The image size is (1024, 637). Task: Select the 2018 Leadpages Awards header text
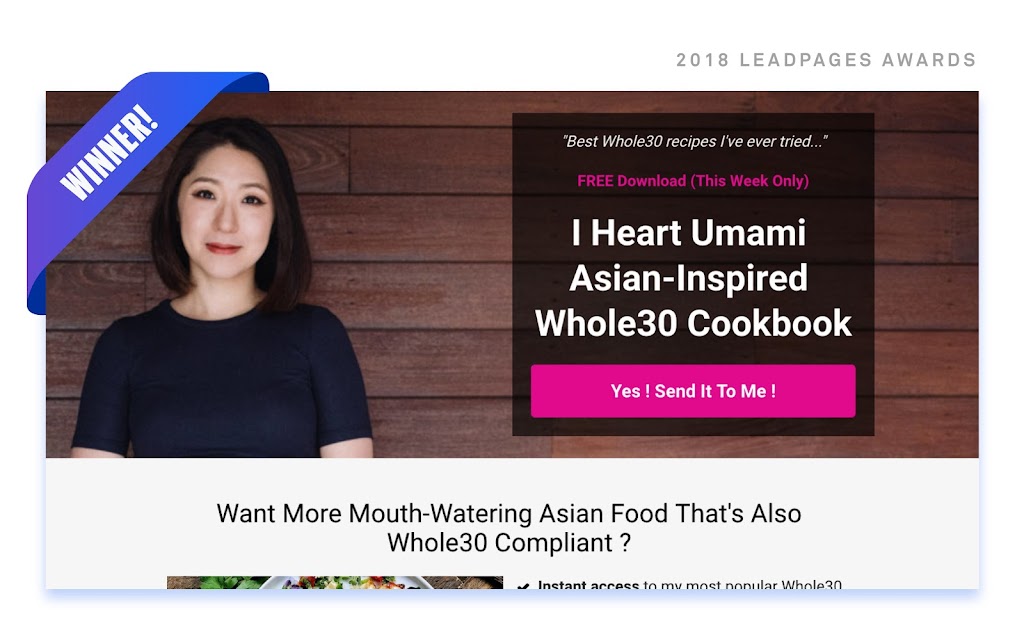[826, 60]
